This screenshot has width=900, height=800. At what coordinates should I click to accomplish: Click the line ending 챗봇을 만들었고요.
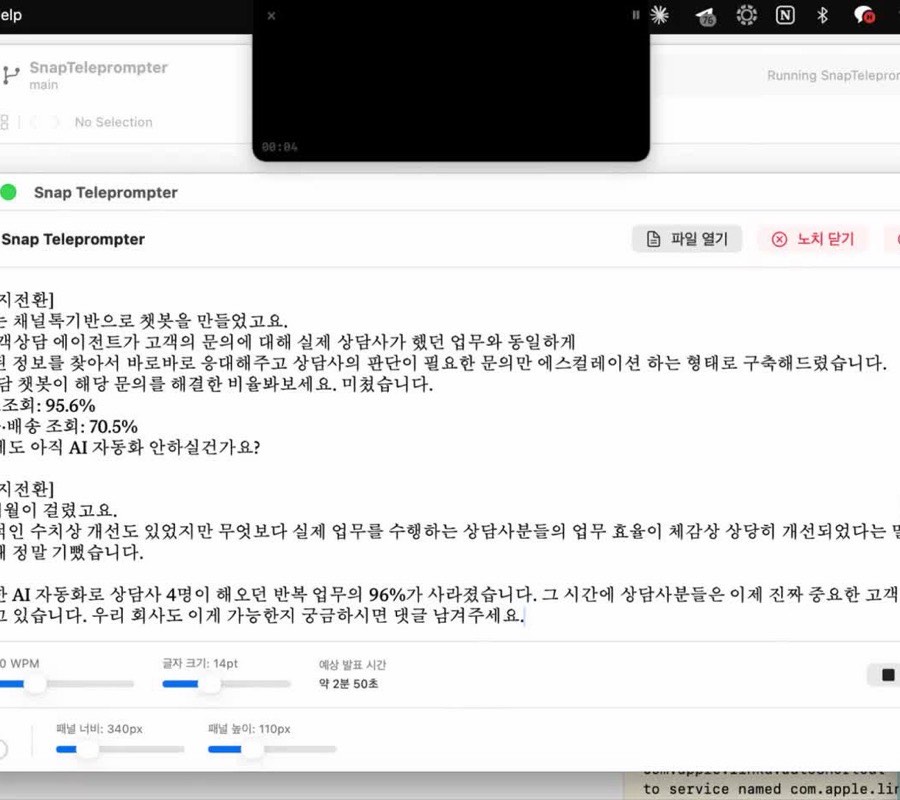pos(144,321)
